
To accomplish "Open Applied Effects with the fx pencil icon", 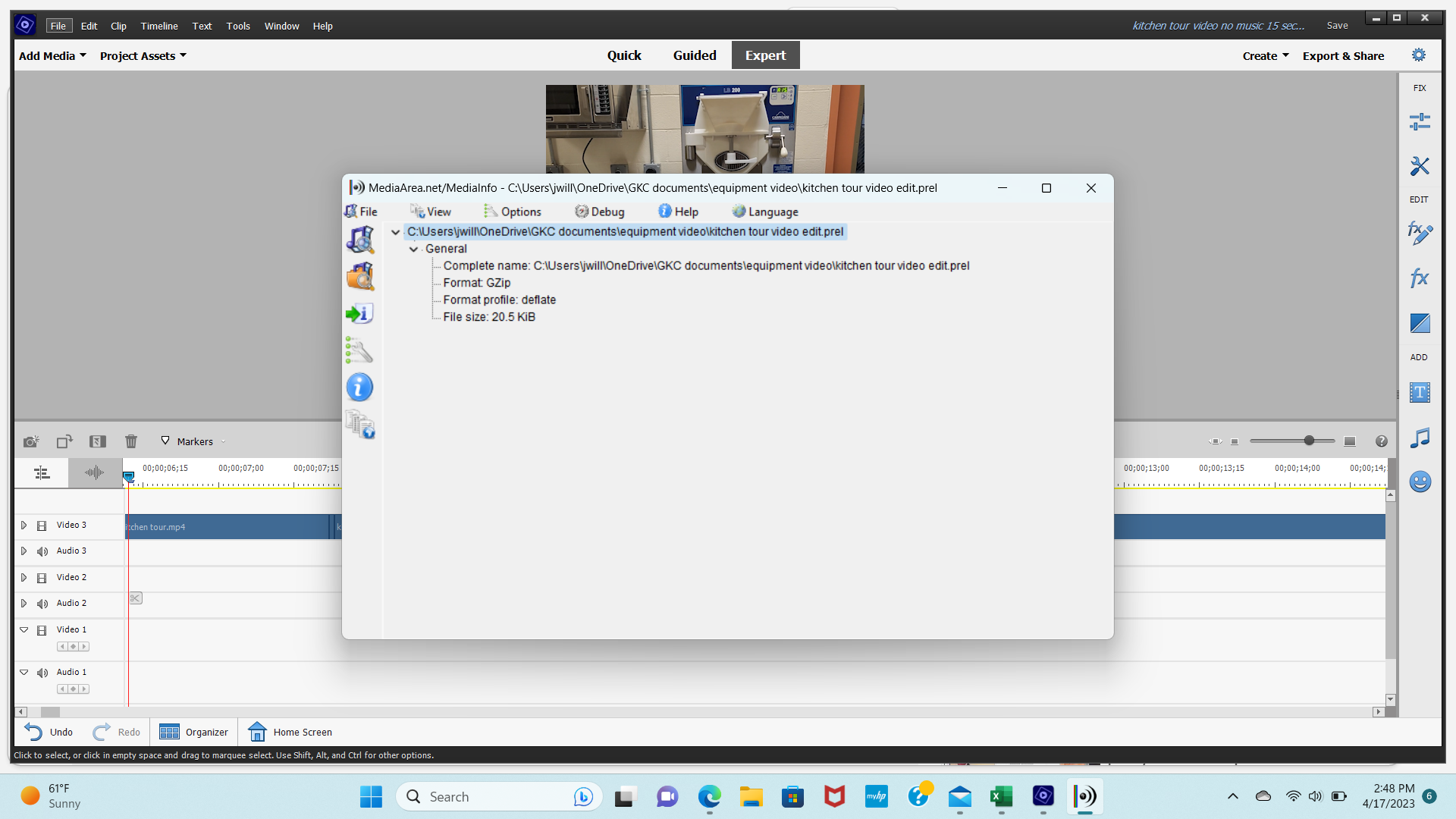I will pos(1419,234).
